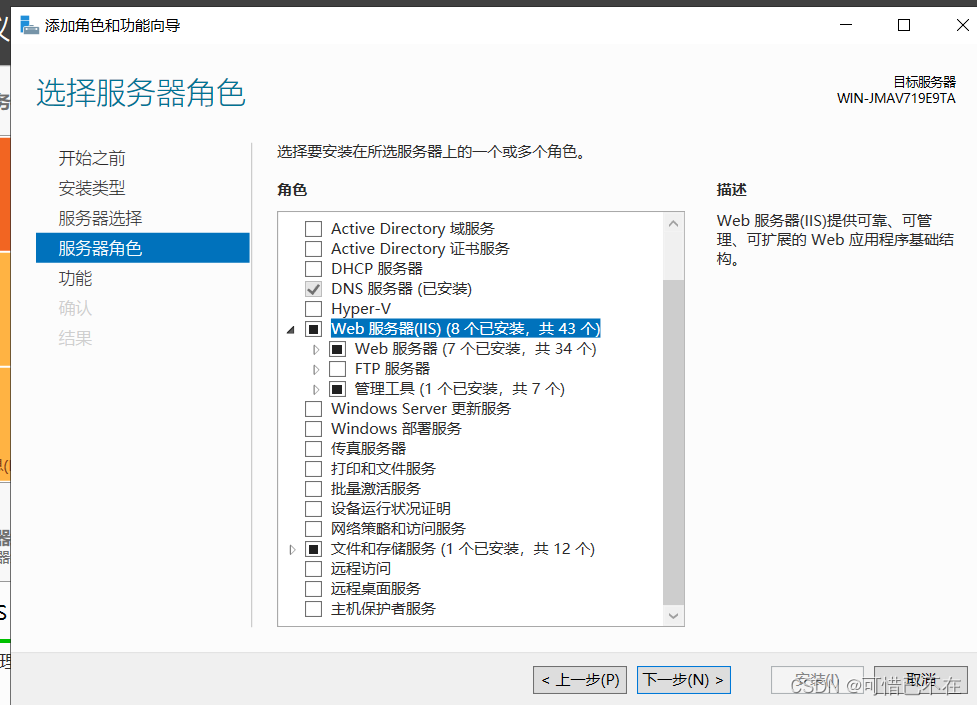This screenshot has height=705, width=977.
Task: Check the 远程访问 checkbox
Action: click(313, 568)
